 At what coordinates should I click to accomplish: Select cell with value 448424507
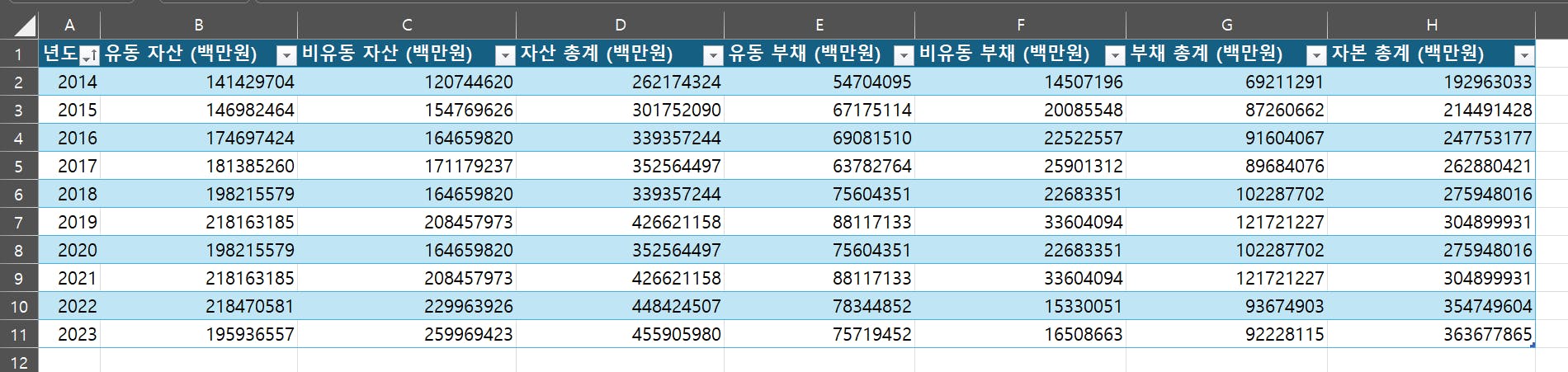(x=620, y=306)
